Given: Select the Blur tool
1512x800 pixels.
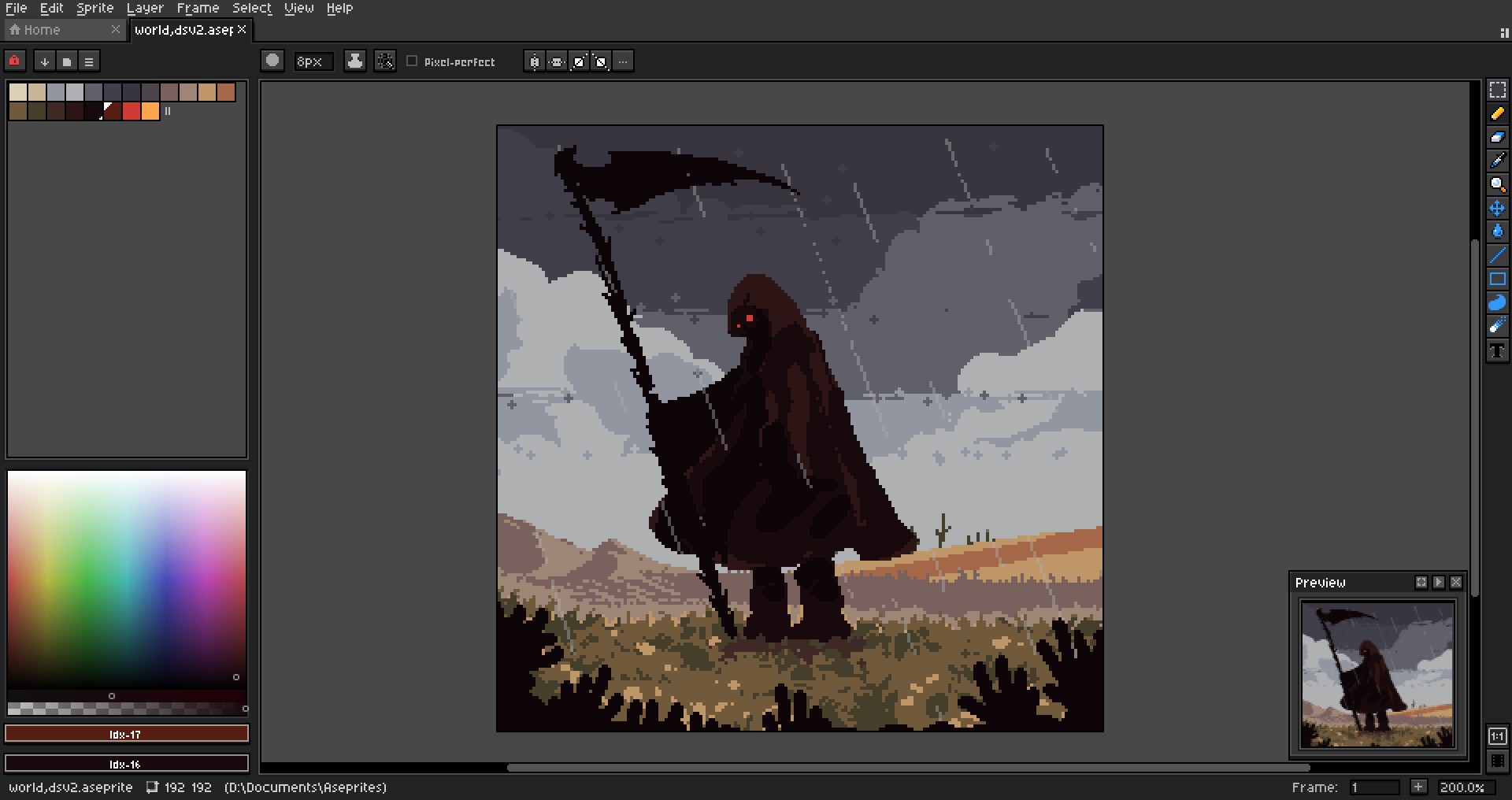Looking at the screenshot, I should pos(1497,326).
